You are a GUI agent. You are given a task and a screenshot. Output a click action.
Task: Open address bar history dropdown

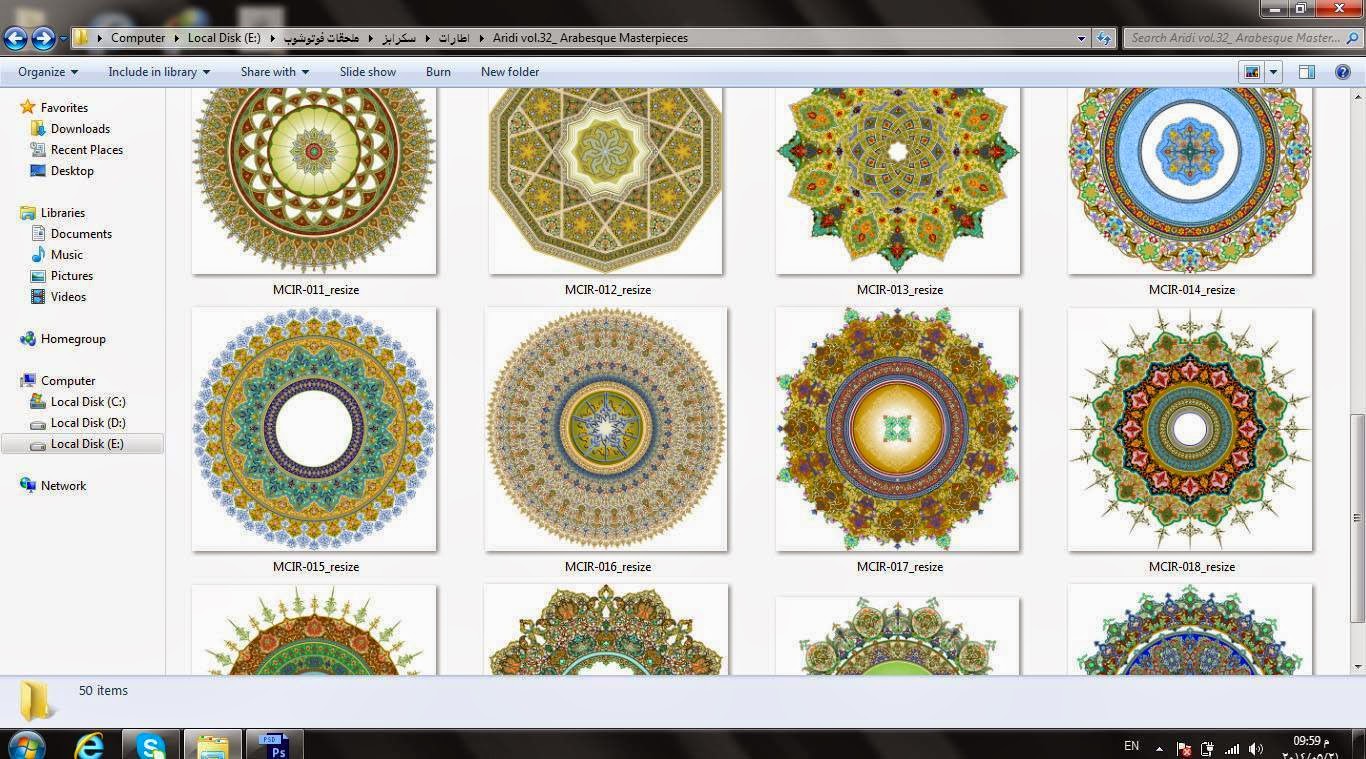click(1082, 38)
